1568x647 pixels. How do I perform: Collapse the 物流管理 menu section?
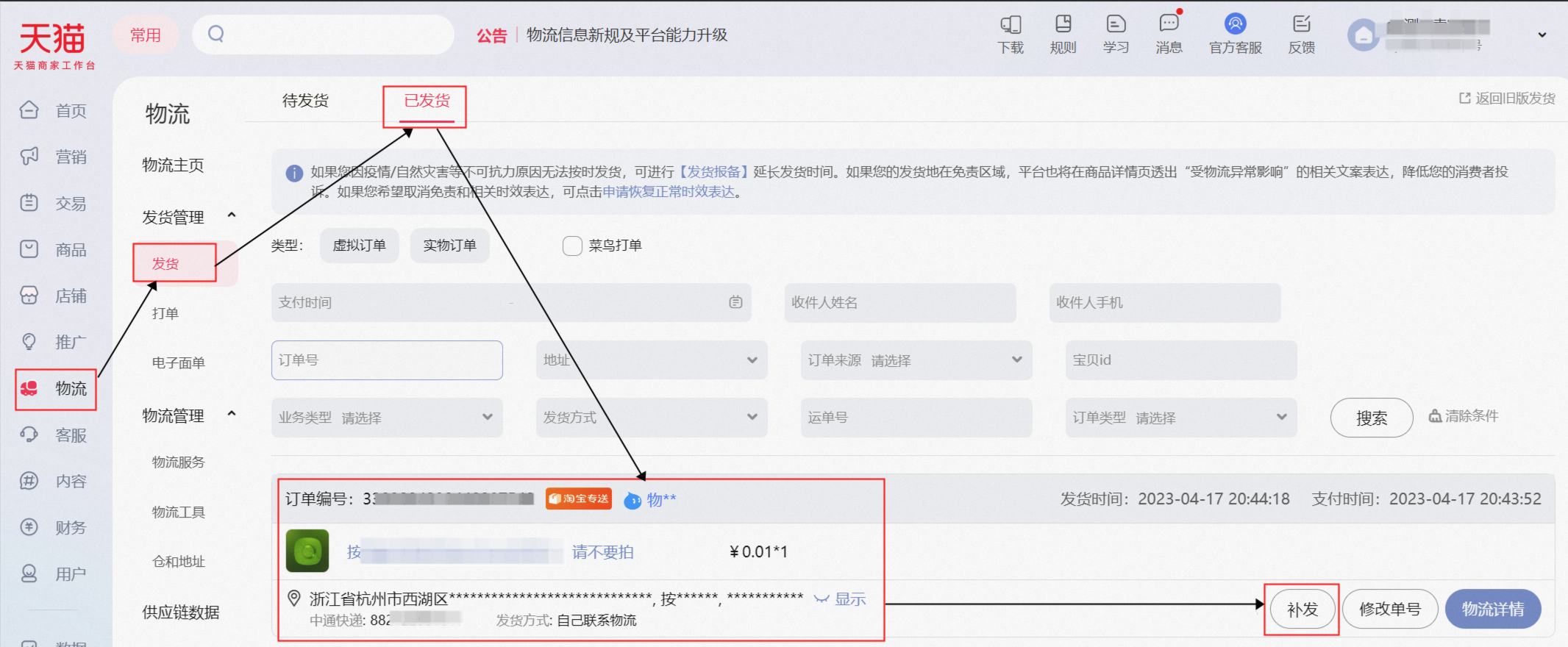coord(232,414)
